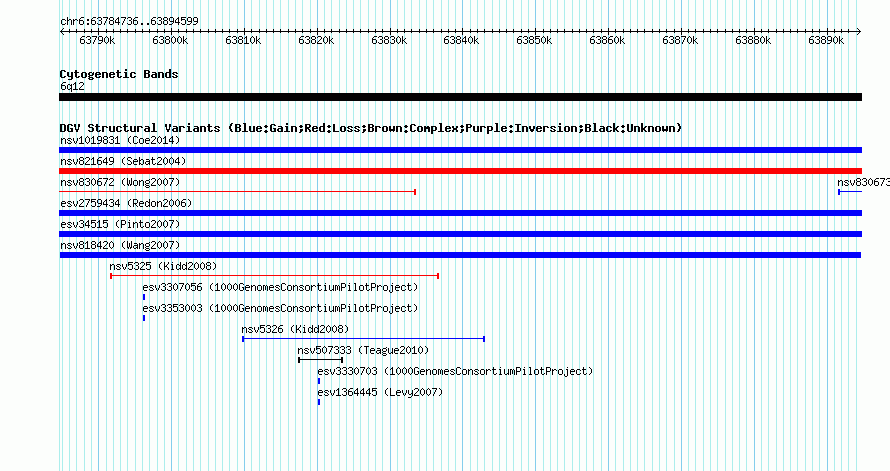This screenshot has height=471, width=890.
Task: Select the nsv507333 (Teague2010) black variant line
Action: (x=321, y=360)
